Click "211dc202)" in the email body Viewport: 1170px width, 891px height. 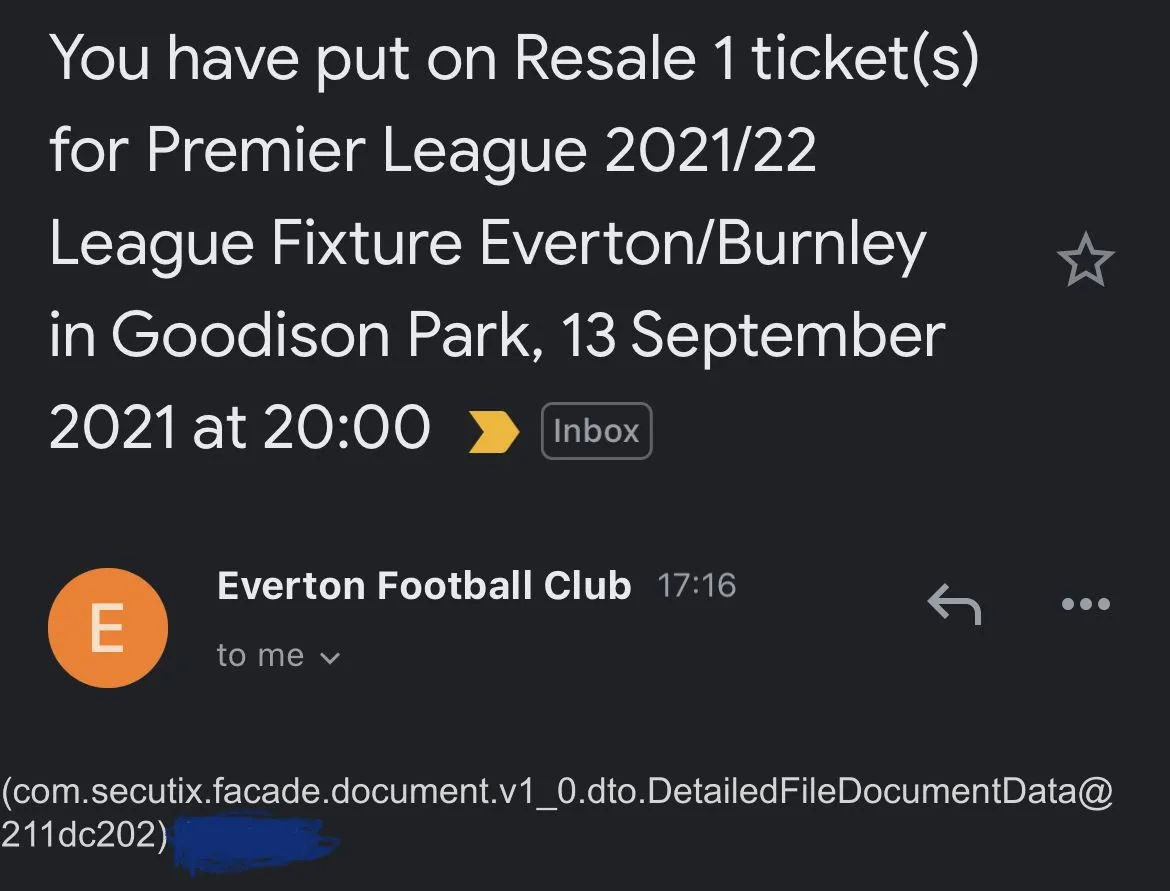pyautogui.click(x=84, y=835)
